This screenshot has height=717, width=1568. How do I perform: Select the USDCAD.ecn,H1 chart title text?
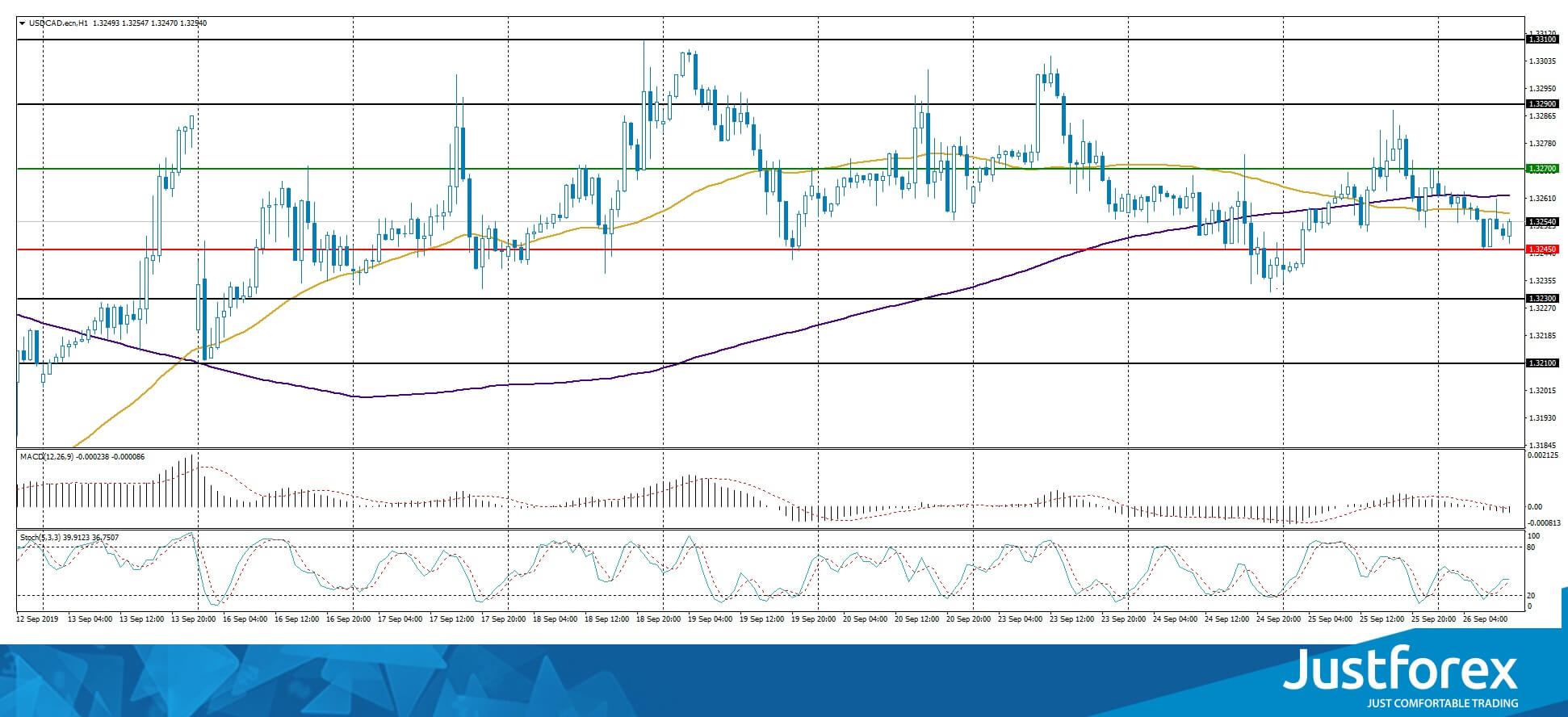pyautogui.click(x=58, y=23)
